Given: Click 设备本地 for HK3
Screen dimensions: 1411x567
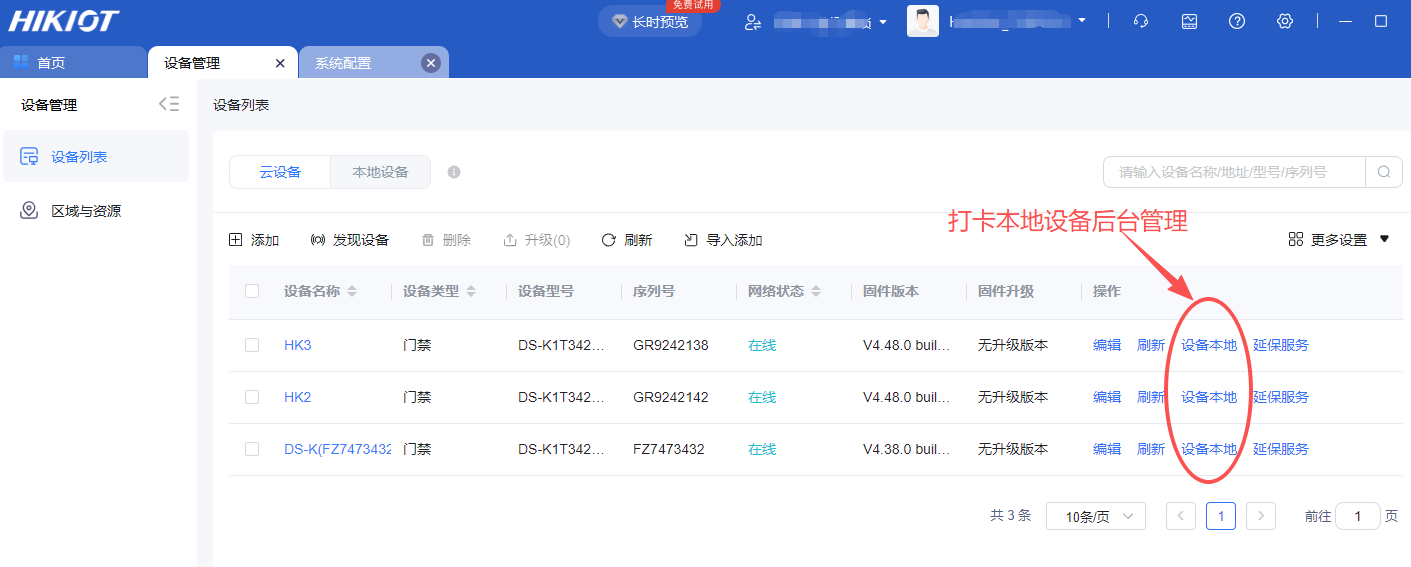Looking at the screenshot, I should point(1209,345).
